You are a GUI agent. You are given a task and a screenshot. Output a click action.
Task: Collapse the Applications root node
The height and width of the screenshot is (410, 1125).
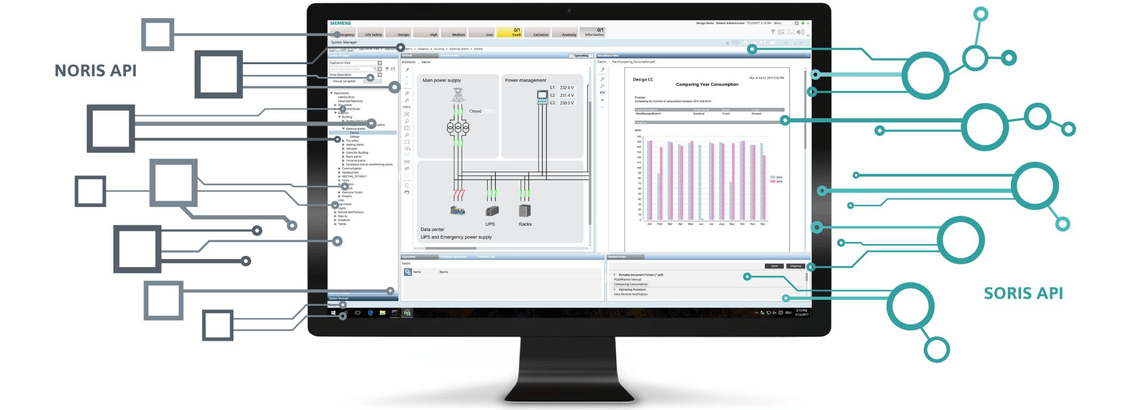pos(331,93)
